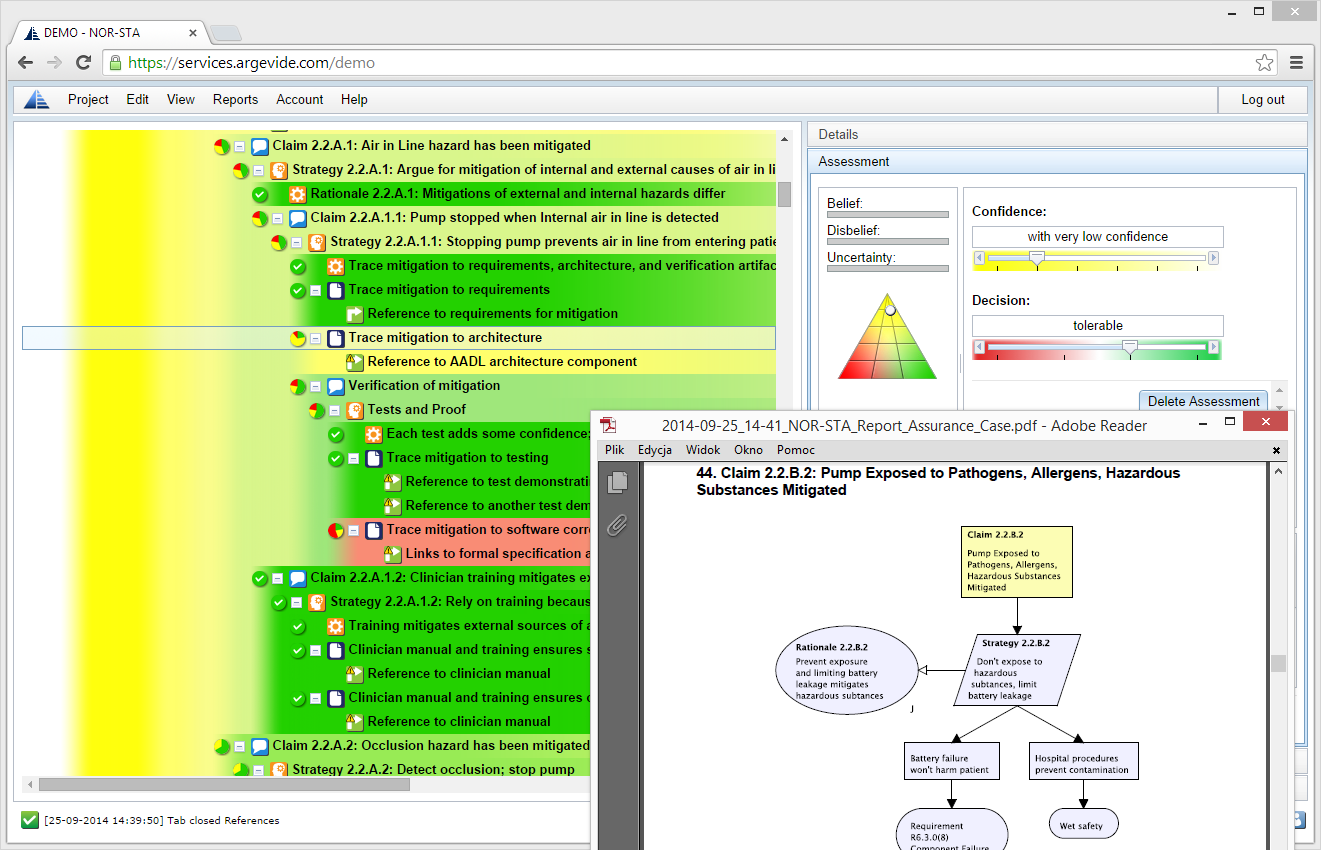Screen dimensions: 1321x850
Task: Collapse Strategy 2.2.A.1.1 node
Action: tap(297, 242)
